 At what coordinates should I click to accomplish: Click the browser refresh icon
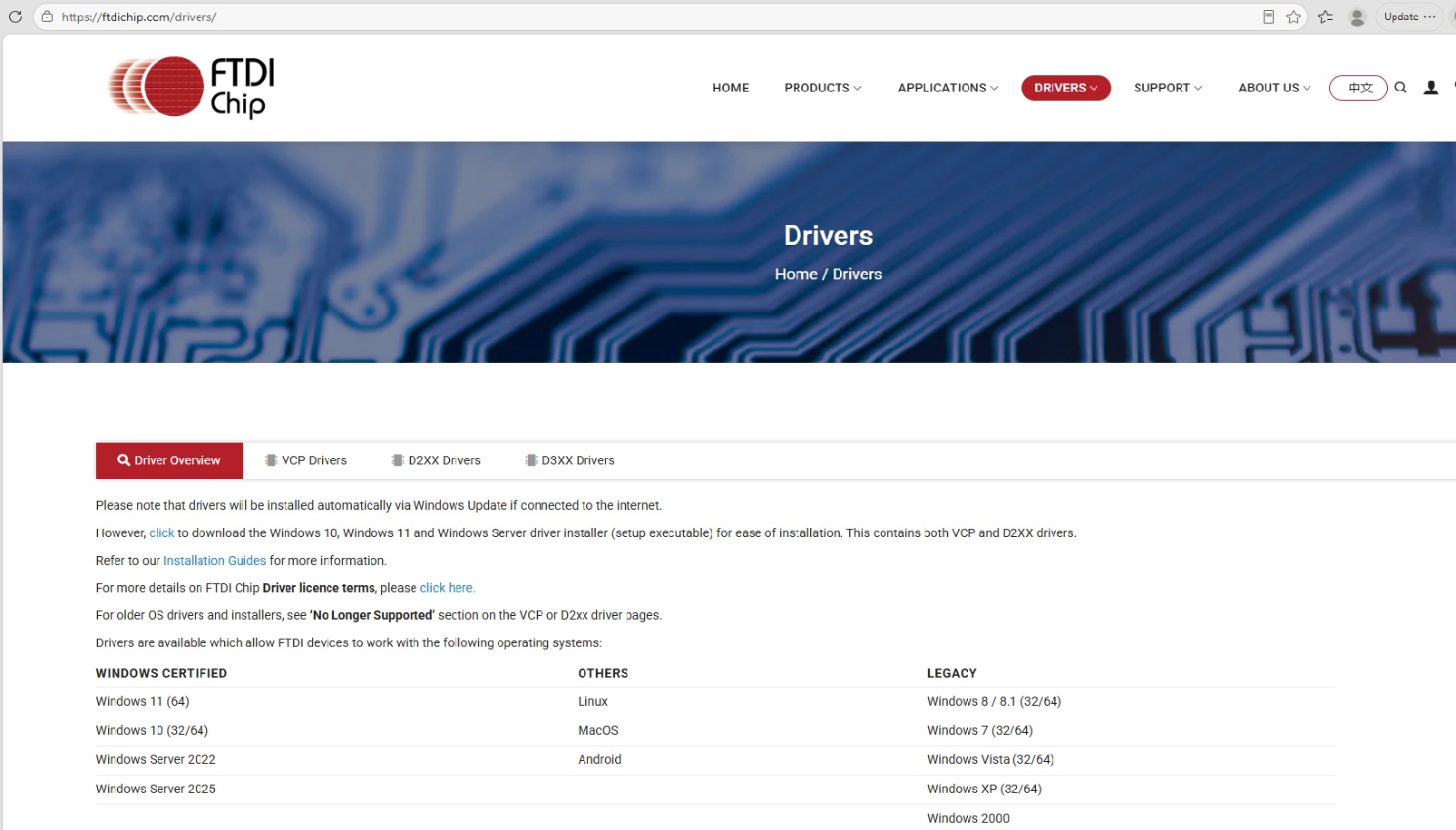pos(15,16)
